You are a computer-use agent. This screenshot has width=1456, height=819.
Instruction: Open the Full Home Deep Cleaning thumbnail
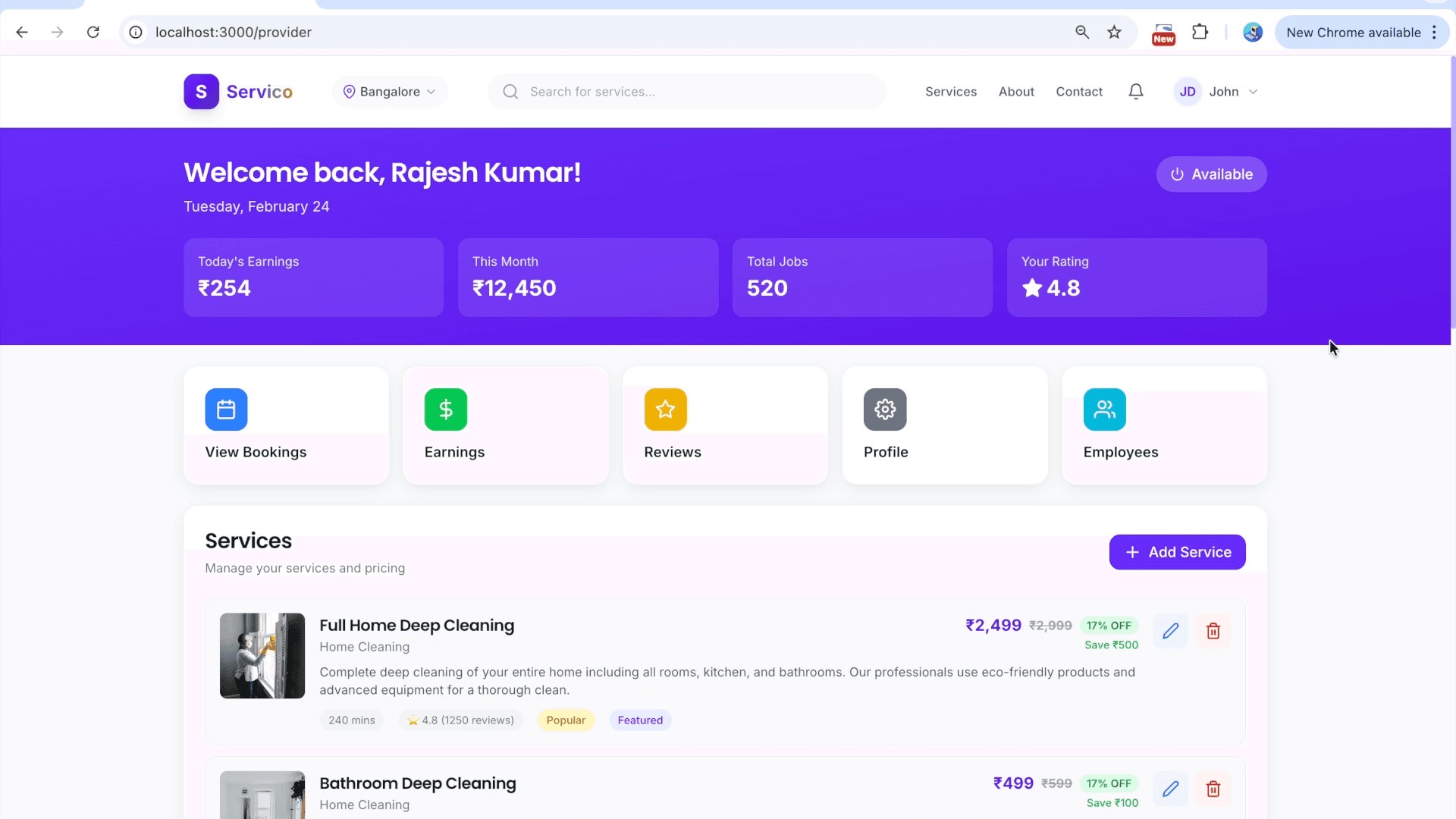pos(262,656)
